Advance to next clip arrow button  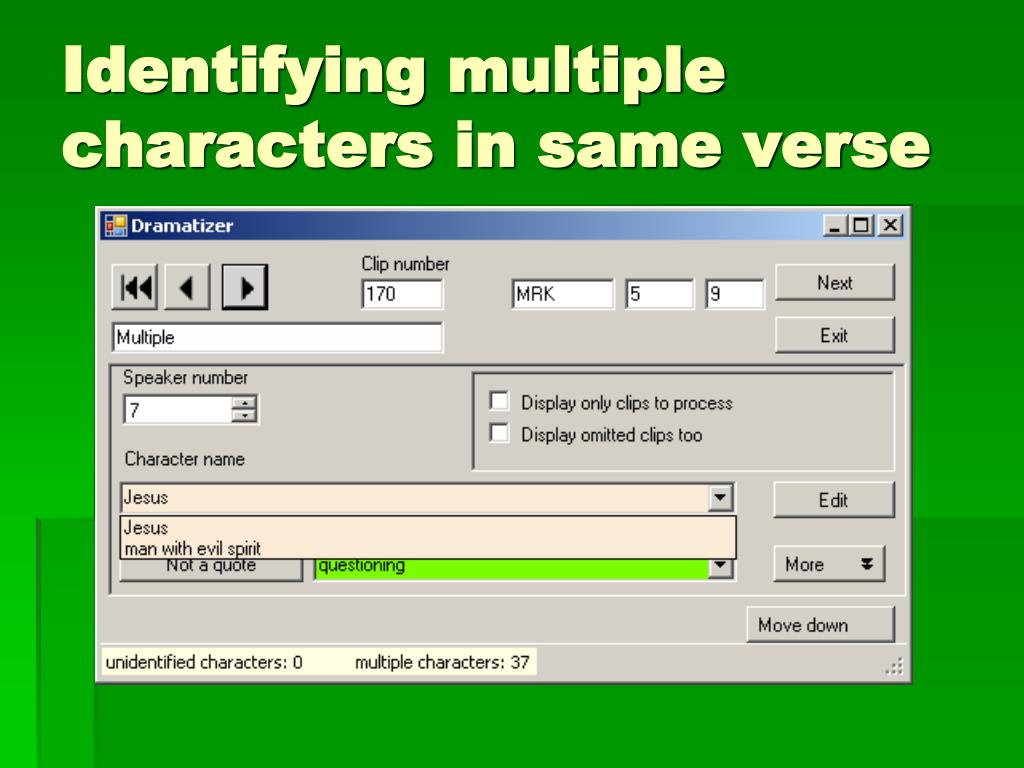point(245,287)
